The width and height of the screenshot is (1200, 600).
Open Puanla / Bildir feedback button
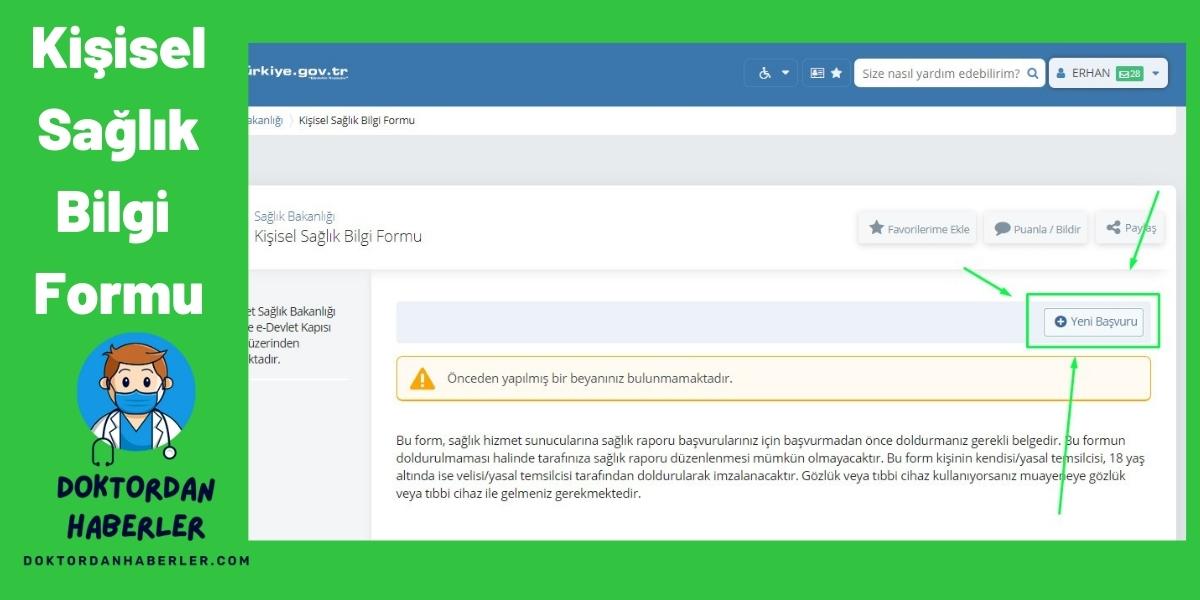(1036, 228)
